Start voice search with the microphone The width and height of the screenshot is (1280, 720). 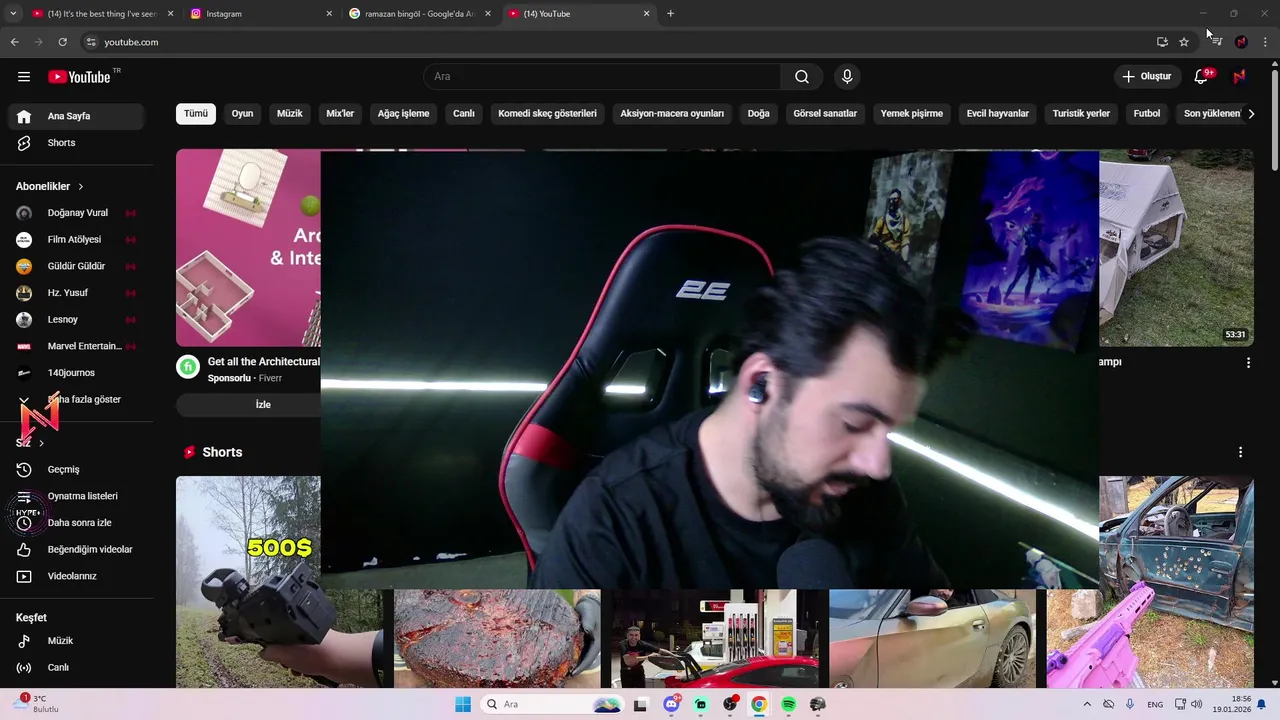[847, 77]
